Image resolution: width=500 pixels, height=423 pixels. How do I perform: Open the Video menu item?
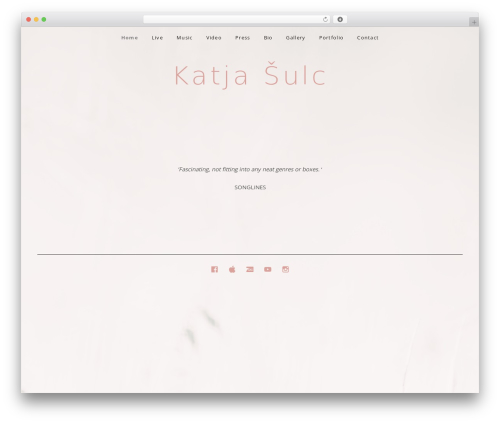pos(214,38)
